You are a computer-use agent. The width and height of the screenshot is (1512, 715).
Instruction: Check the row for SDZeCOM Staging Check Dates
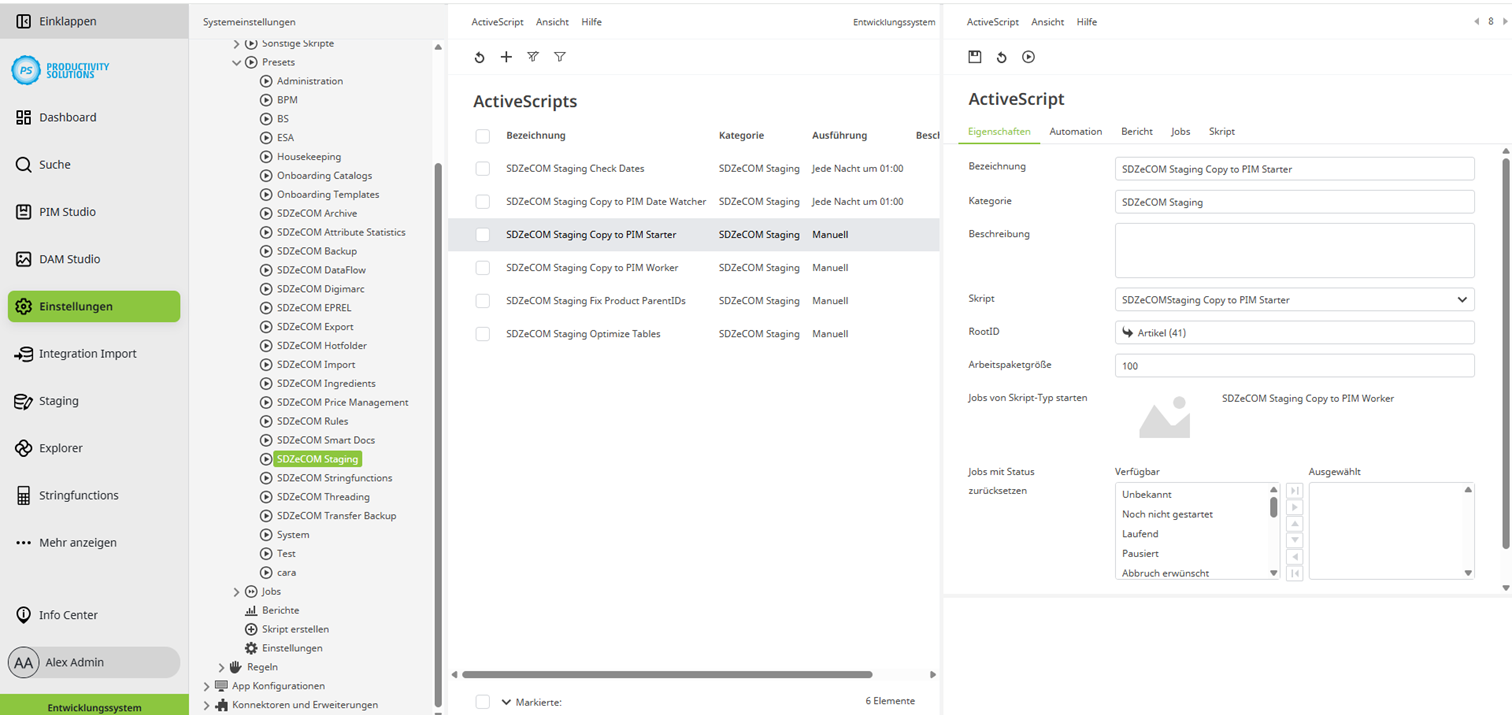tap(483, 168)
